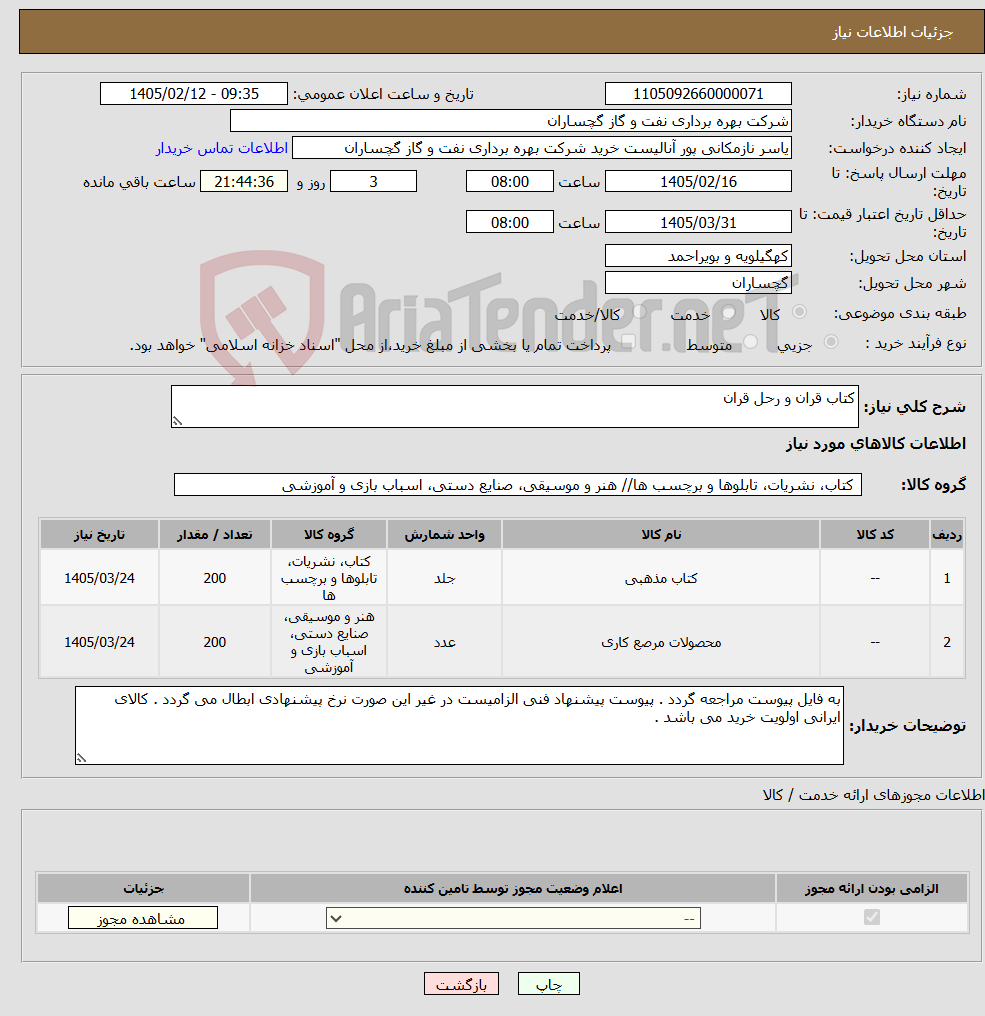Click the مشاهده مجوز button
Screen dimensions: 985x1016
(x=143, y=918)
